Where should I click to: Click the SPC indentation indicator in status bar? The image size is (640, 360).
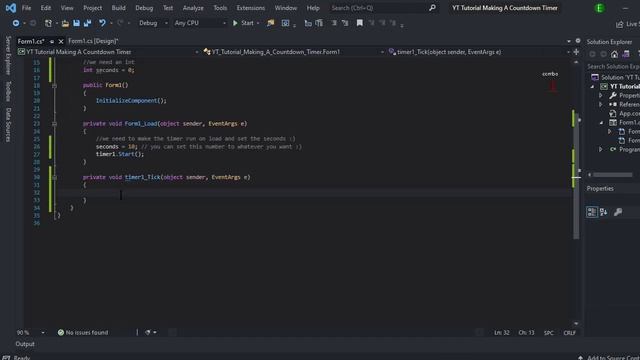tap(549, 333)
